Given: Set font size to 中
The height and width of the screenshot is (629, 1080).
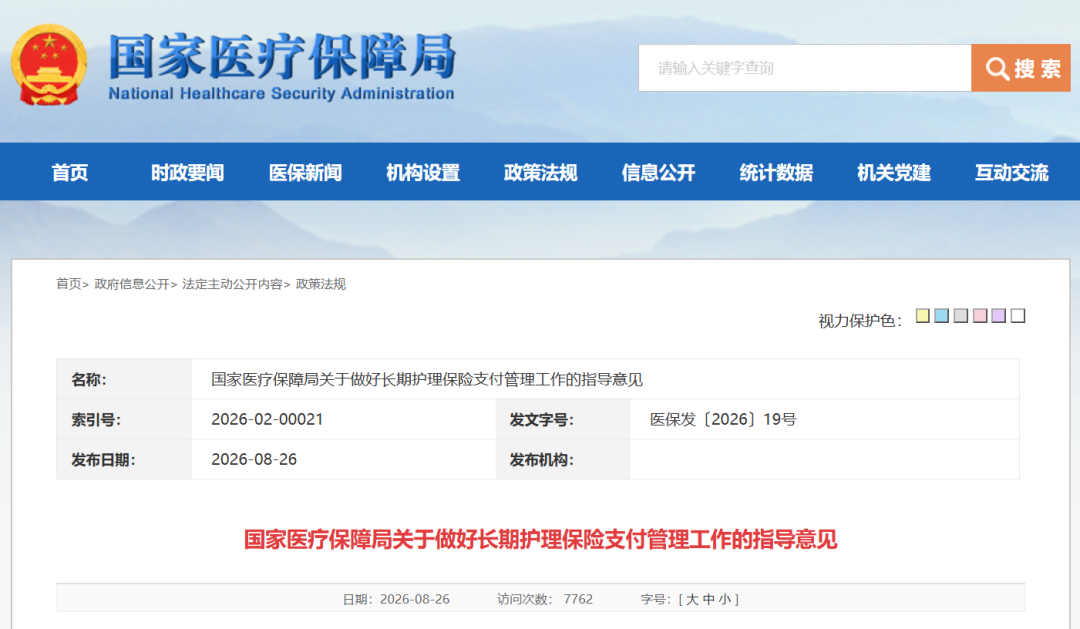Looking at the screenshot, I should (x=709, y=599).
